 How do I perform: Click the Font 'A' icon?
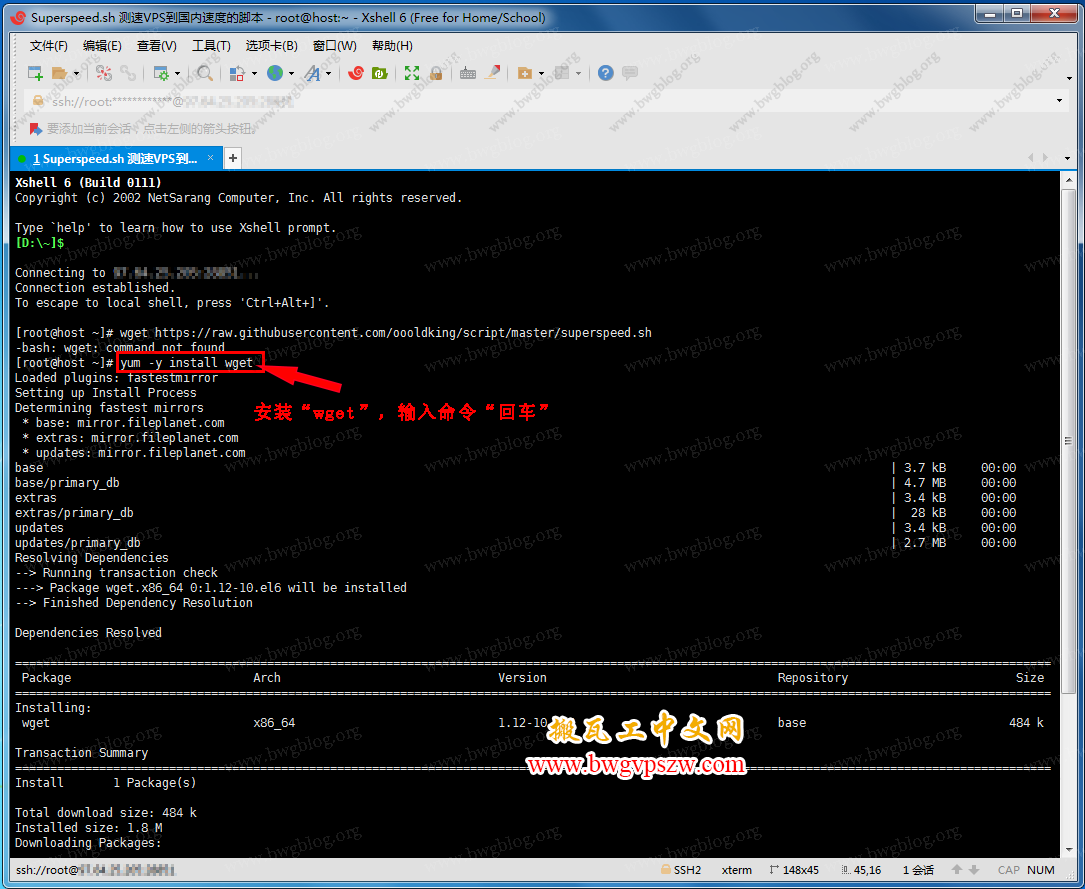pos(313,73)
